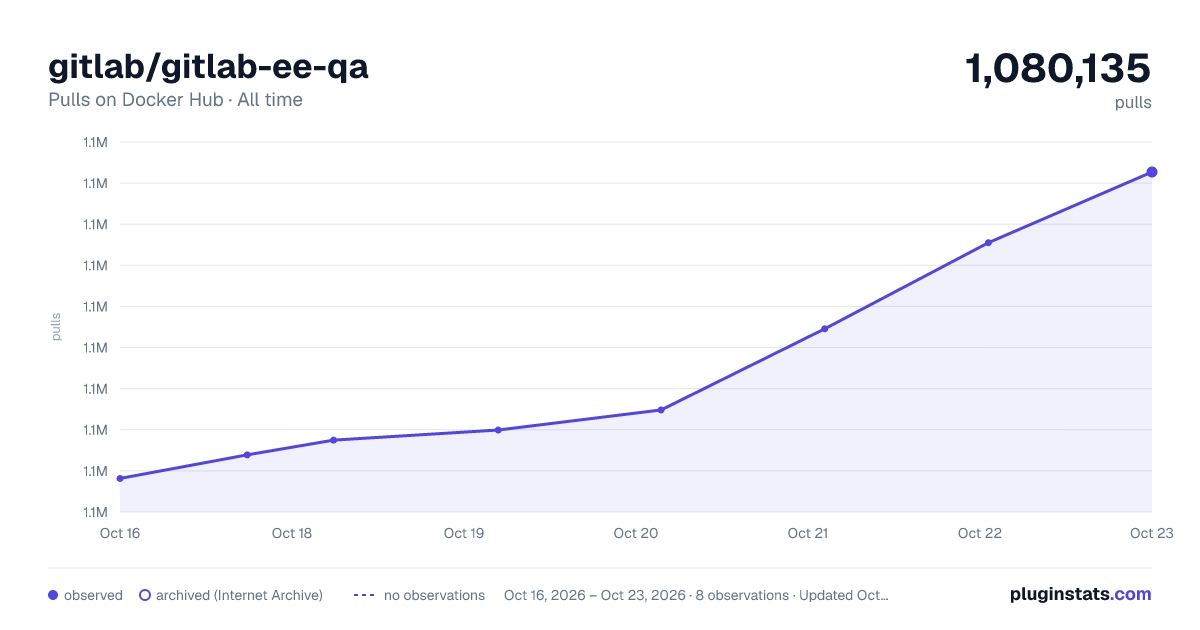Screen dimensions: 1200x630
Task: Click the 'Pulls on Docker Hub · All time' subtitle
Action: pyautogui.click(x=175, y=100)
